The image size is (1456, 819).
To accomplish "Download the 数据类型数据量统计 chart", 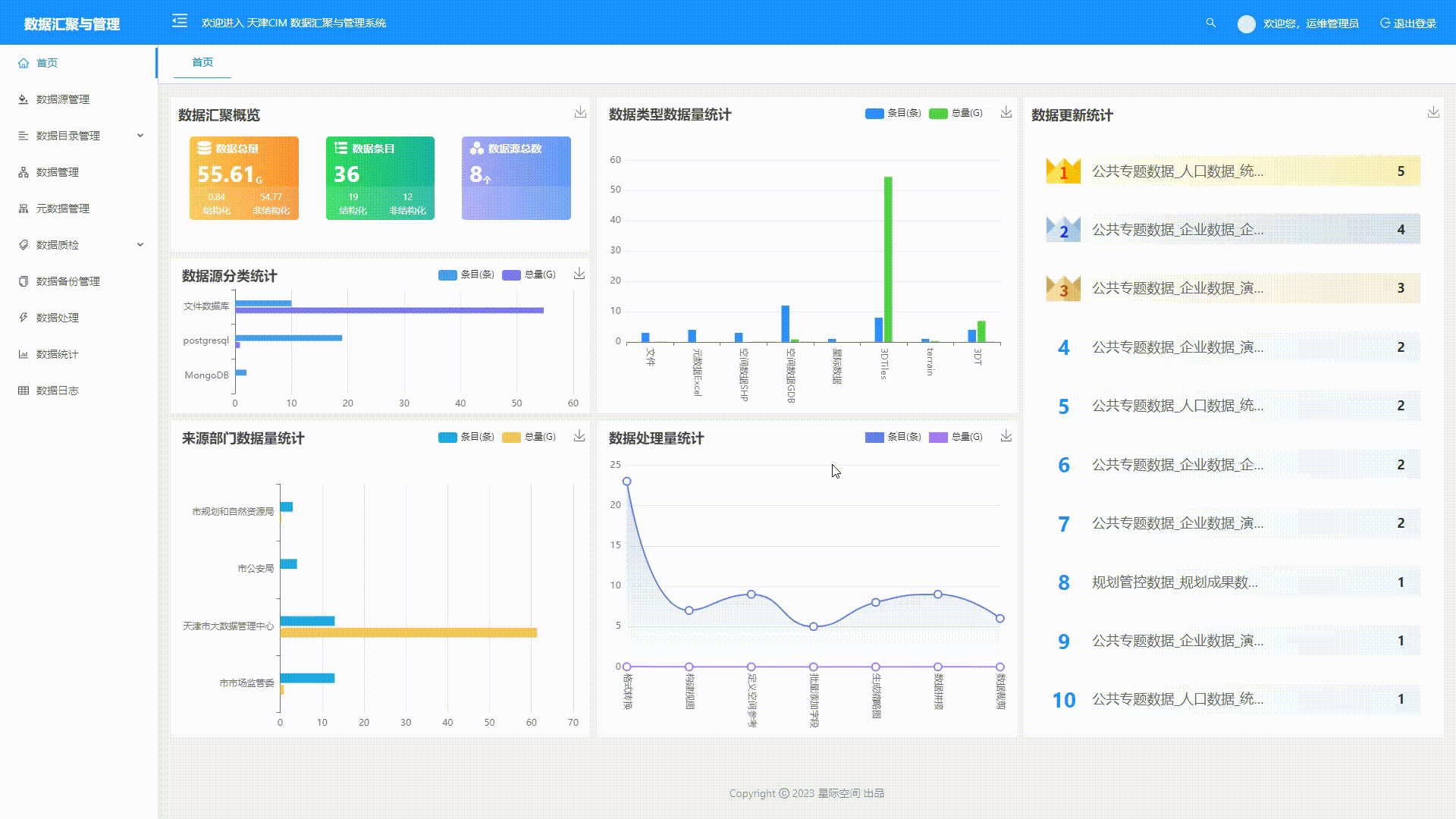I will pos(1006,112).
